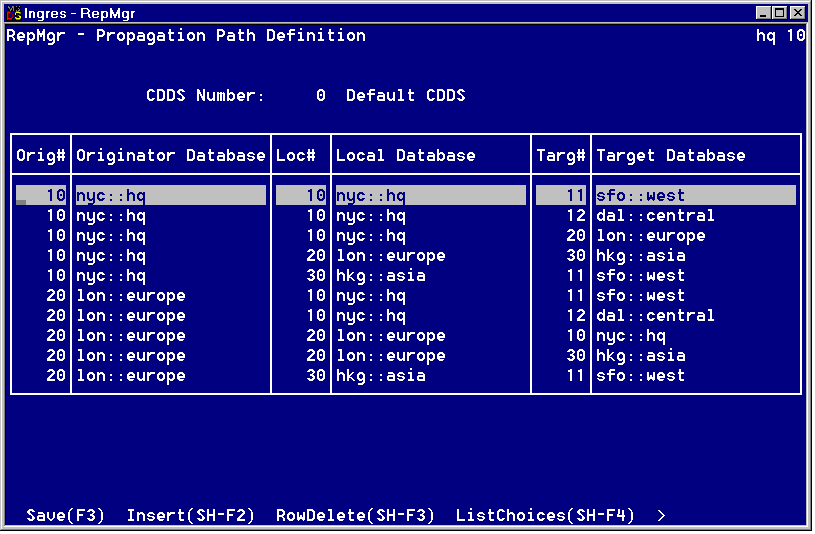
Task: Select target lon::europe in third row
Action: tap(650, 236)
